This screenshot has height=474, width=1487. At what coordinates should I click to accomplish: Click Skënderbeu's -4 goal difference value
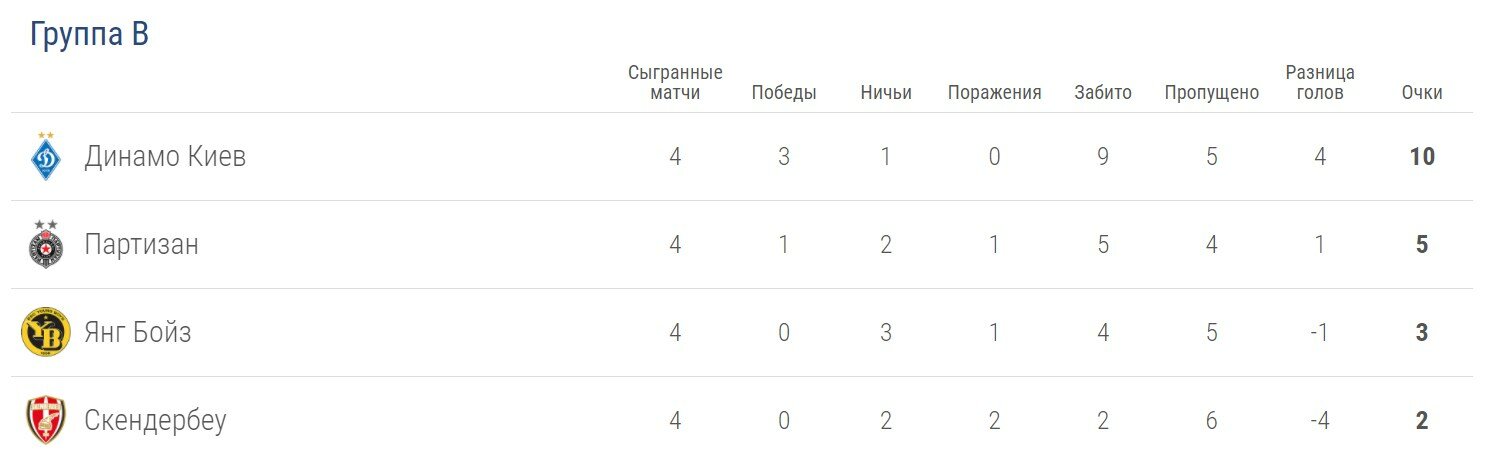1320,421
